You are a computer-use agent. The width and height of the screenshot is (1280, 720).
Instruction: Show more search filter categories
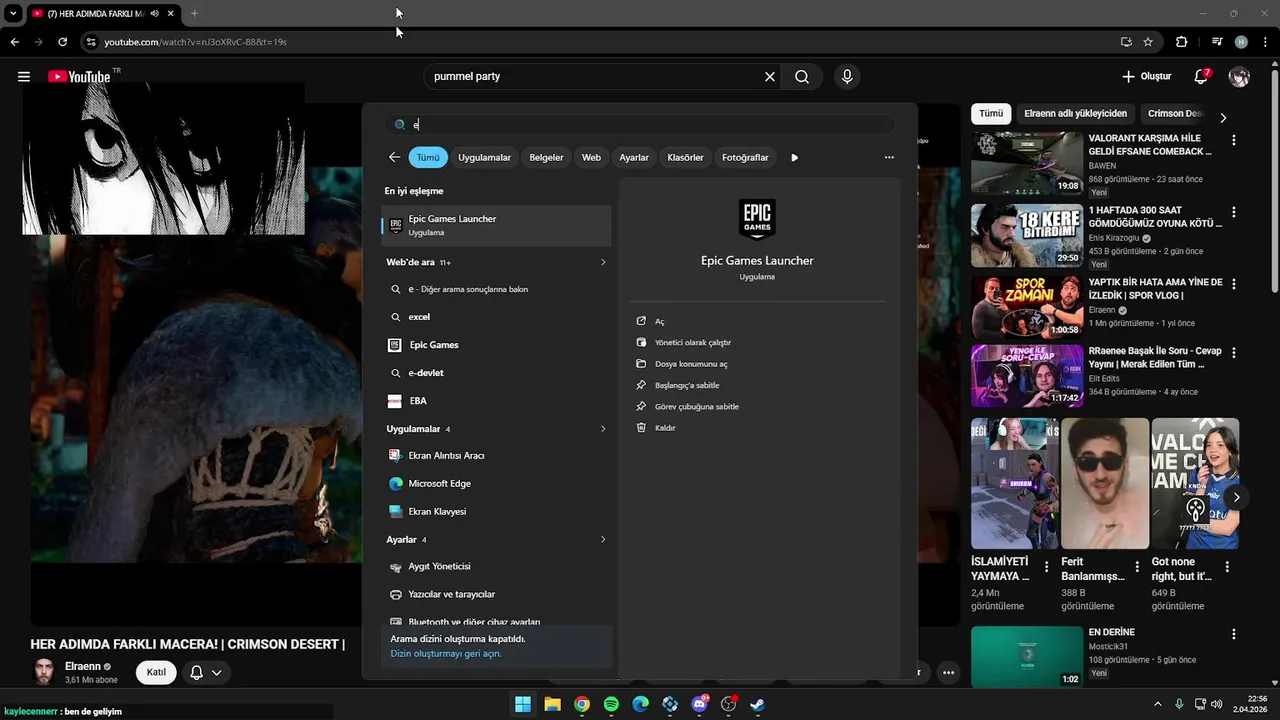(x=795, y=157)
